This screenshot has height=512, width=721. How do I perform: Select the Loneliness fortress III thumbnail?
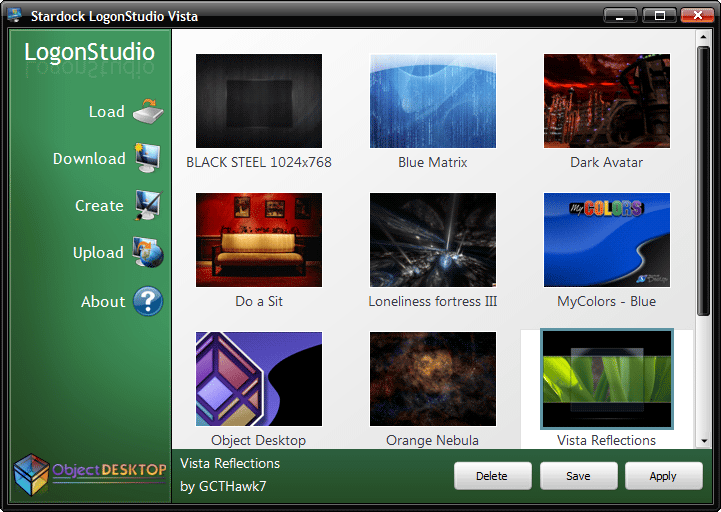pos(433,240)
